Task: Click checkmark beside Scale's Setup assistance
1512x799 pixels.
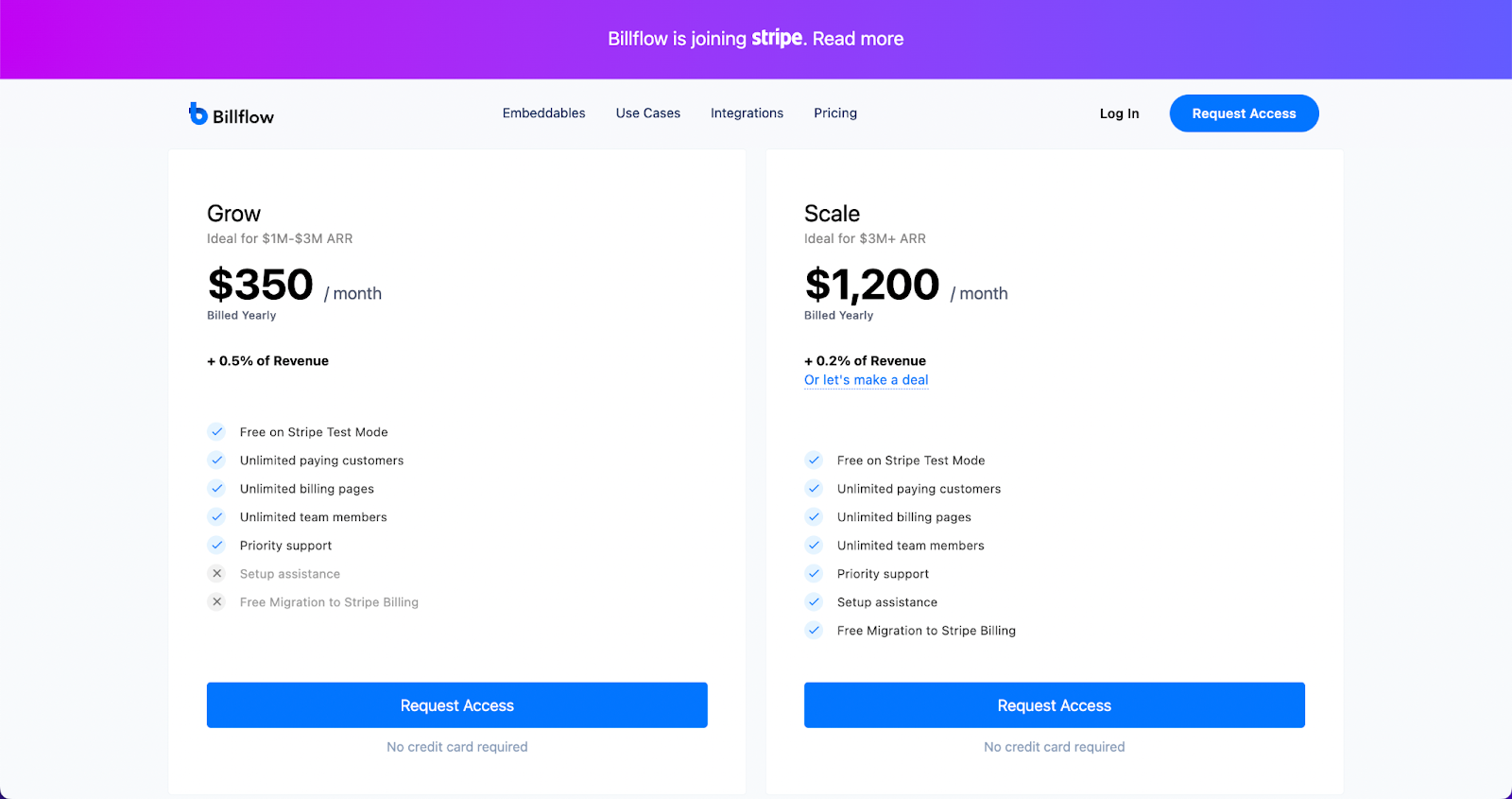Action: 814,602
